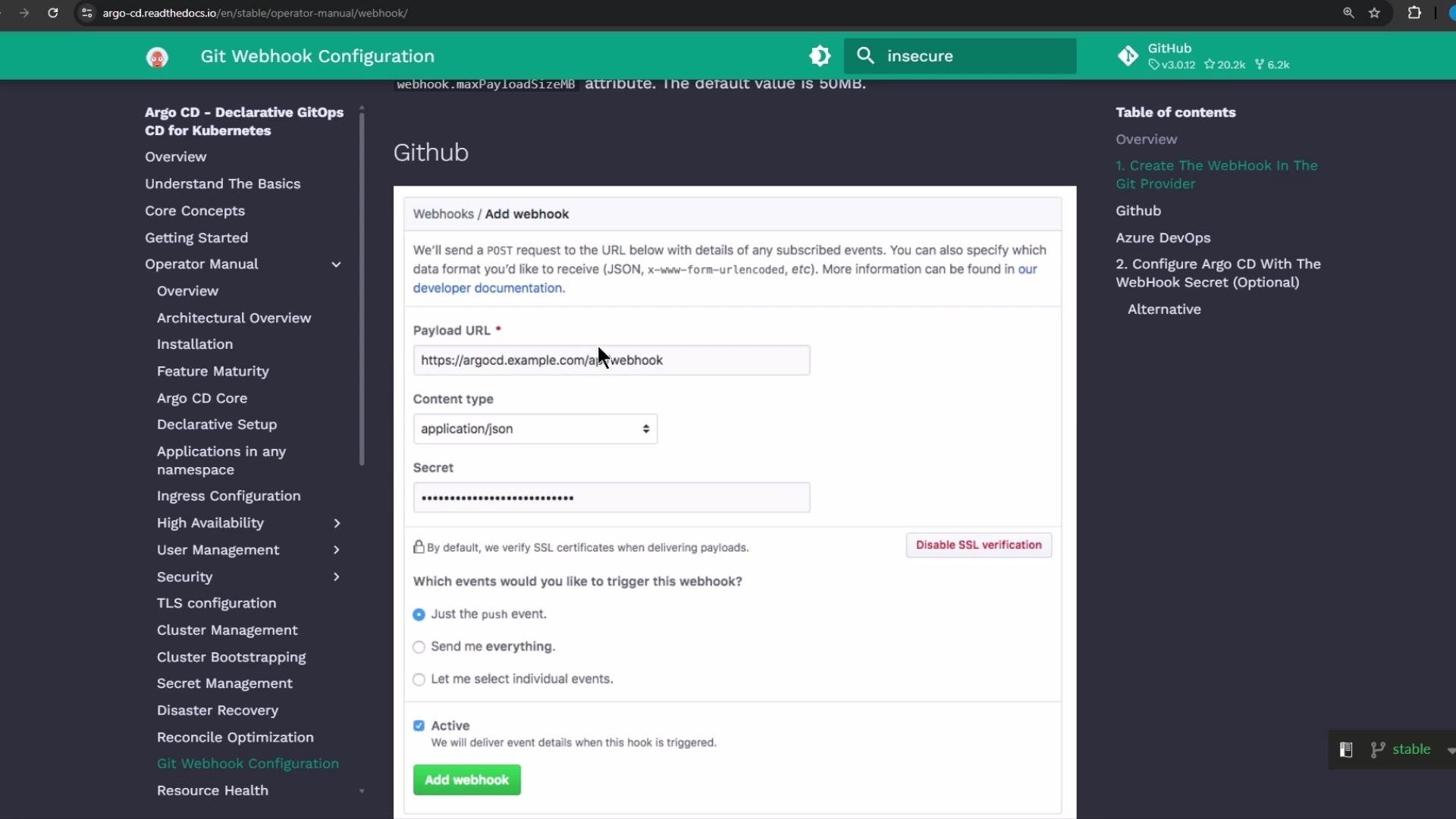Jump to 'Create The WebHook' TOC entry
The height and width of the screenshot is (819, 1456).
point(1216,174)
